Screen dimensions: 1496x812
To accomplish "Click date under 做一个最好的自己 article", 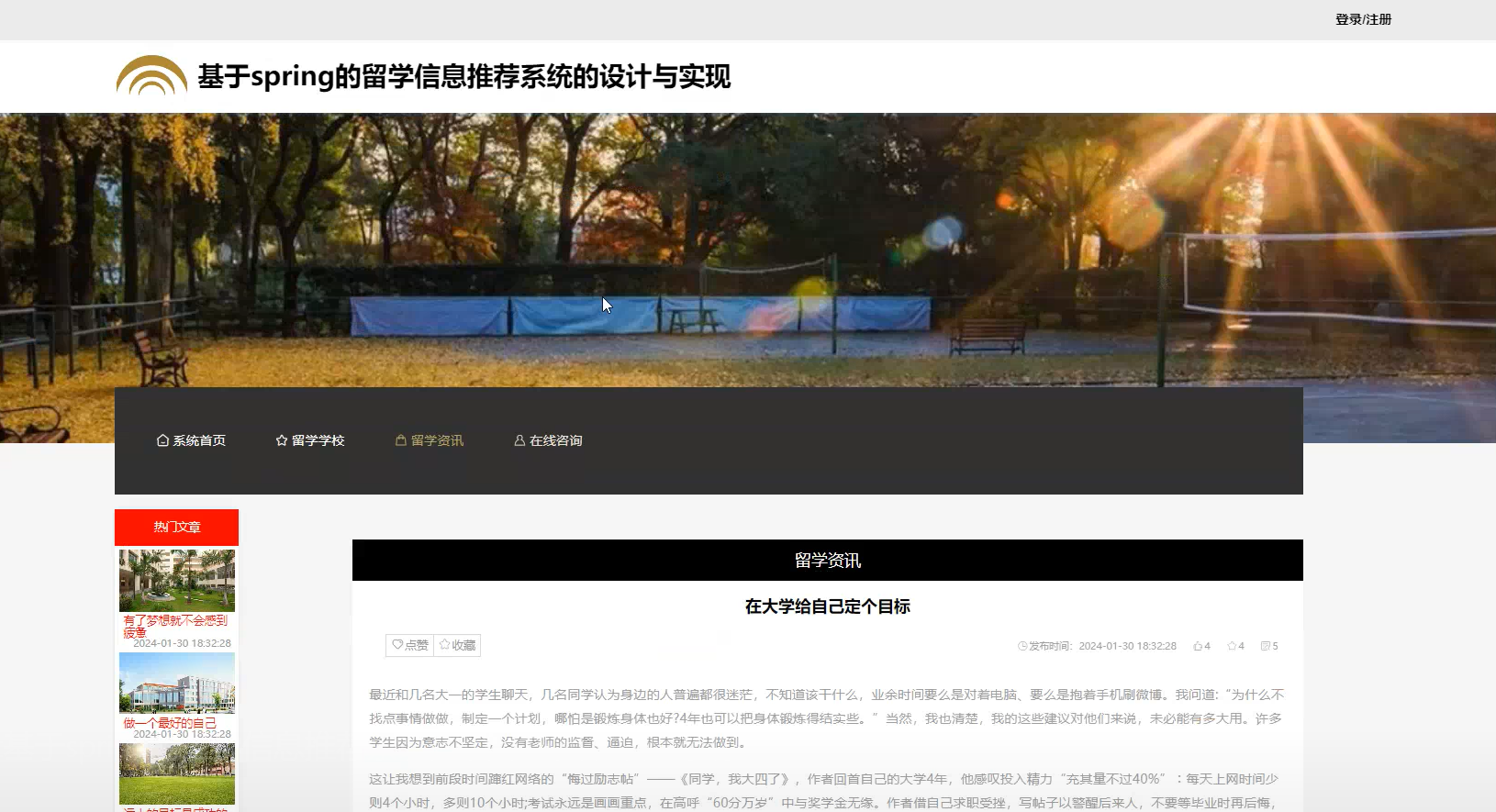I will (182, 734).
